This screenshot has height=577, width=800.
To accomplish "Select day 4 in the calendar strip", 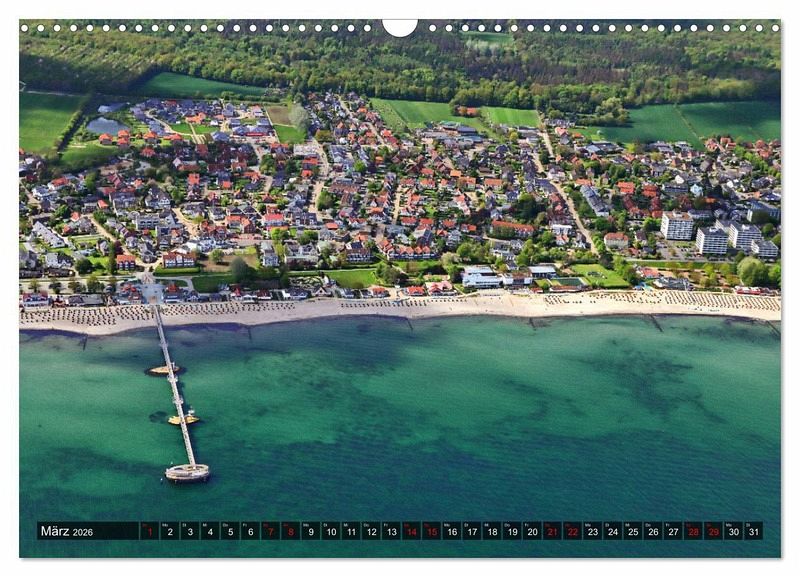I will [x=209, y=531].
